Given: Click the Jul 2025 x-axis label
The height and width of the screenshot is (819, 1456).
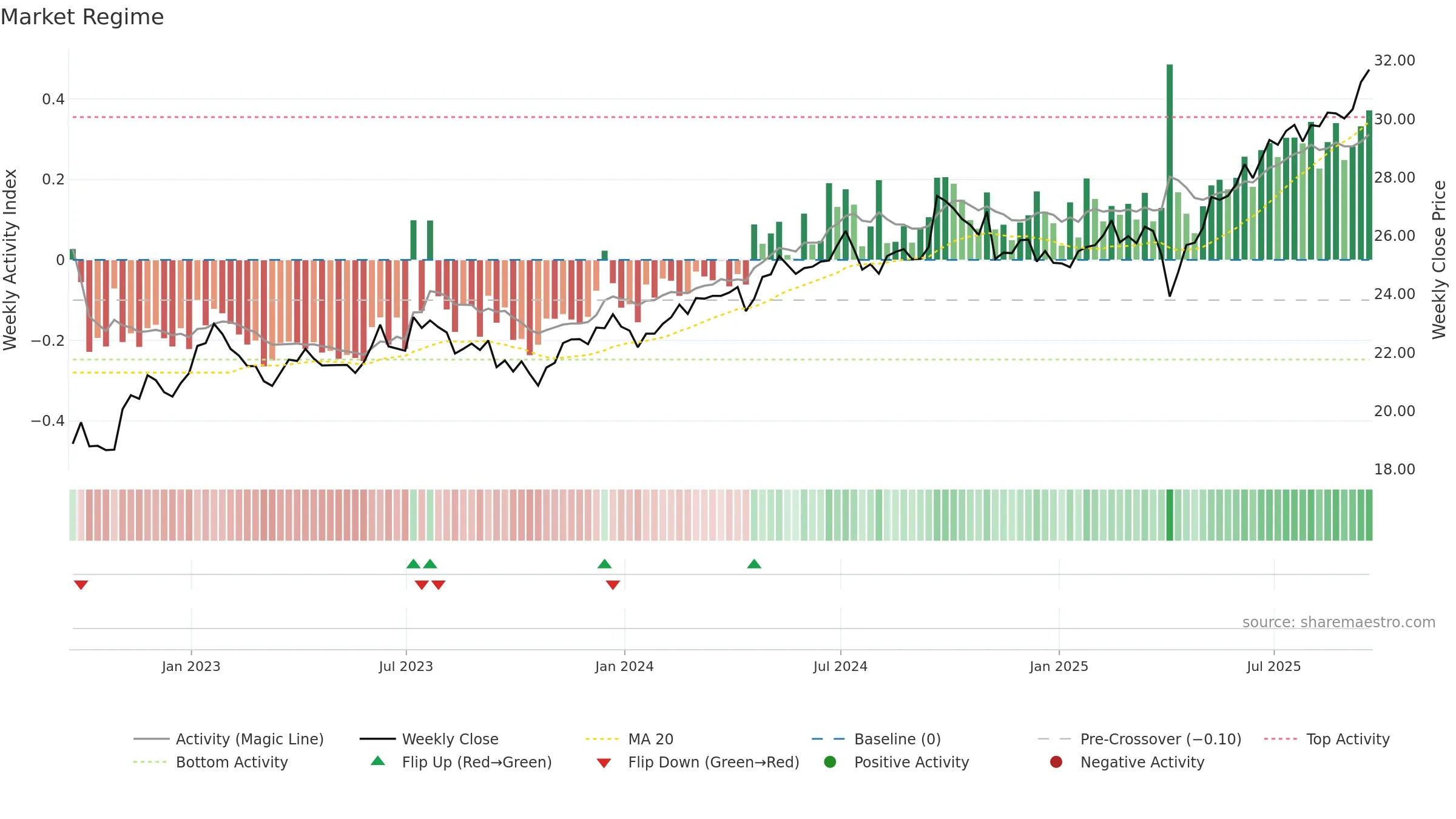Looking at the screenshot, I should click(1274, 666).
